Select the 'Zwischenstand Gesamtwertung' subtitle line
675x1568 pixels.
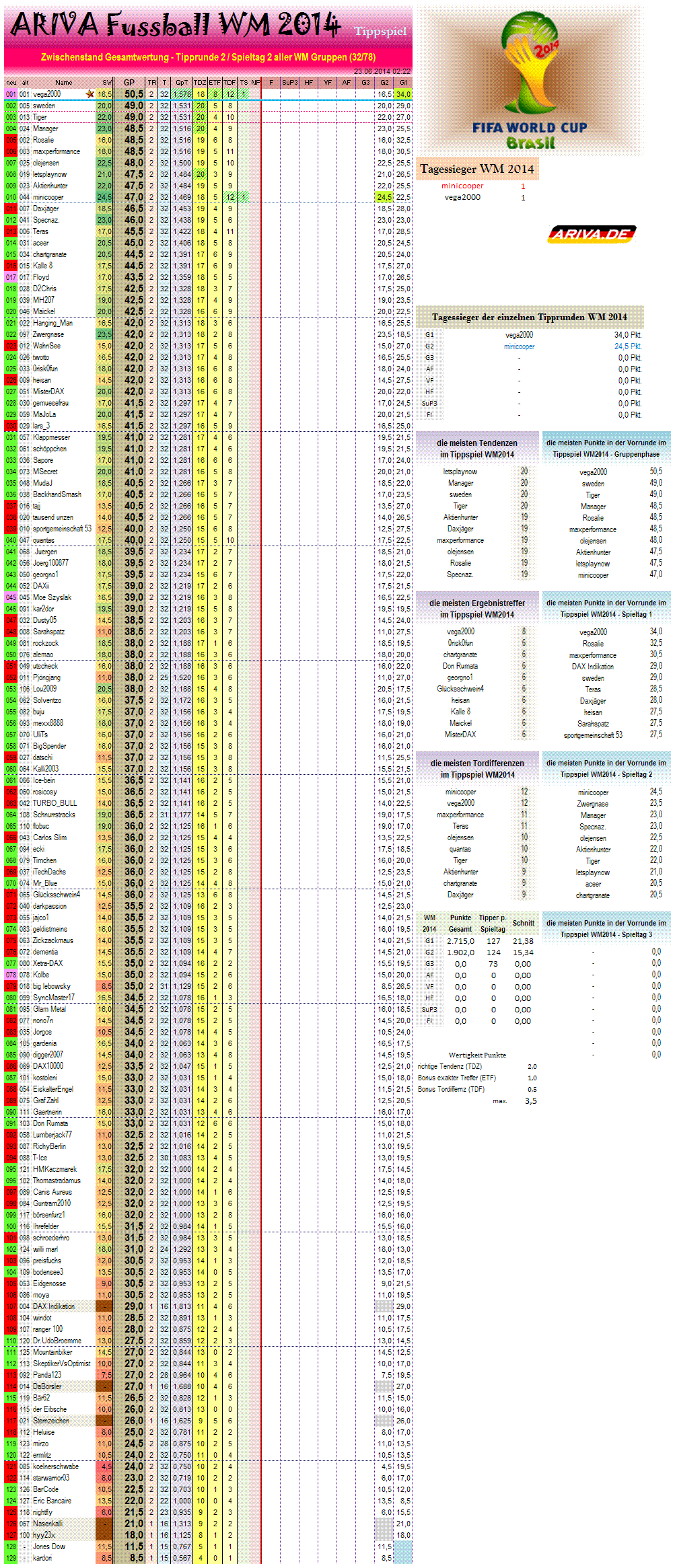(x=208, y=57)
